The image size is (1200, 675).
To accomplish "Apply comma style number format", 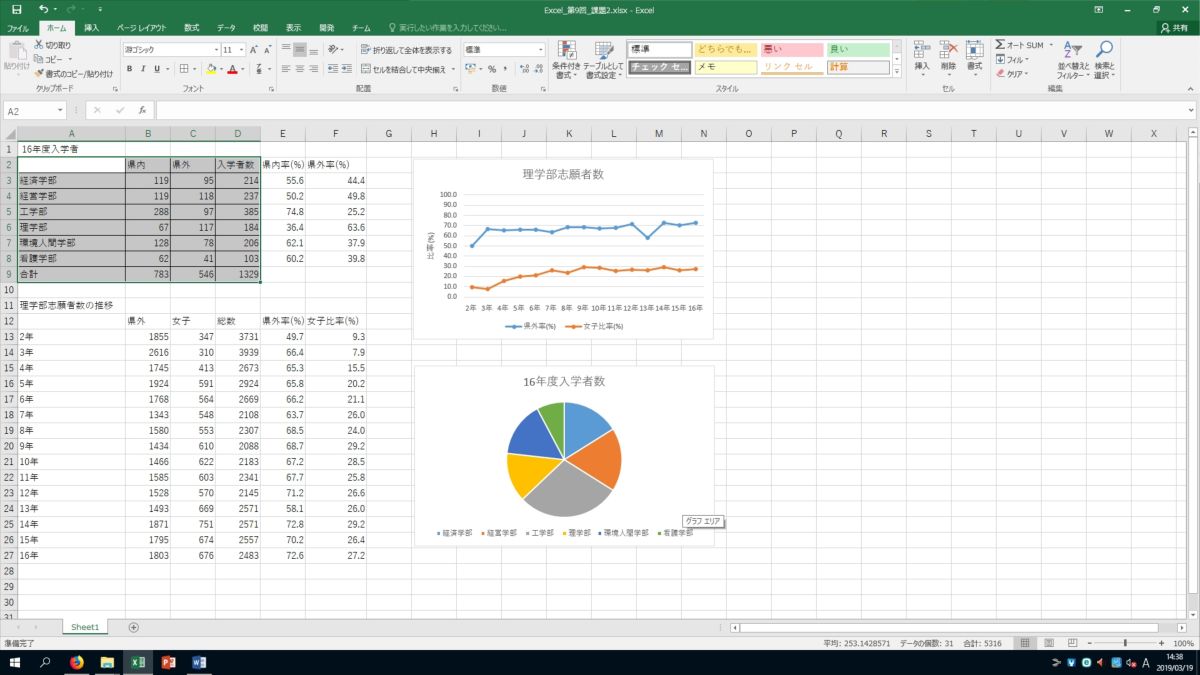I will click(x=507, y=69).
